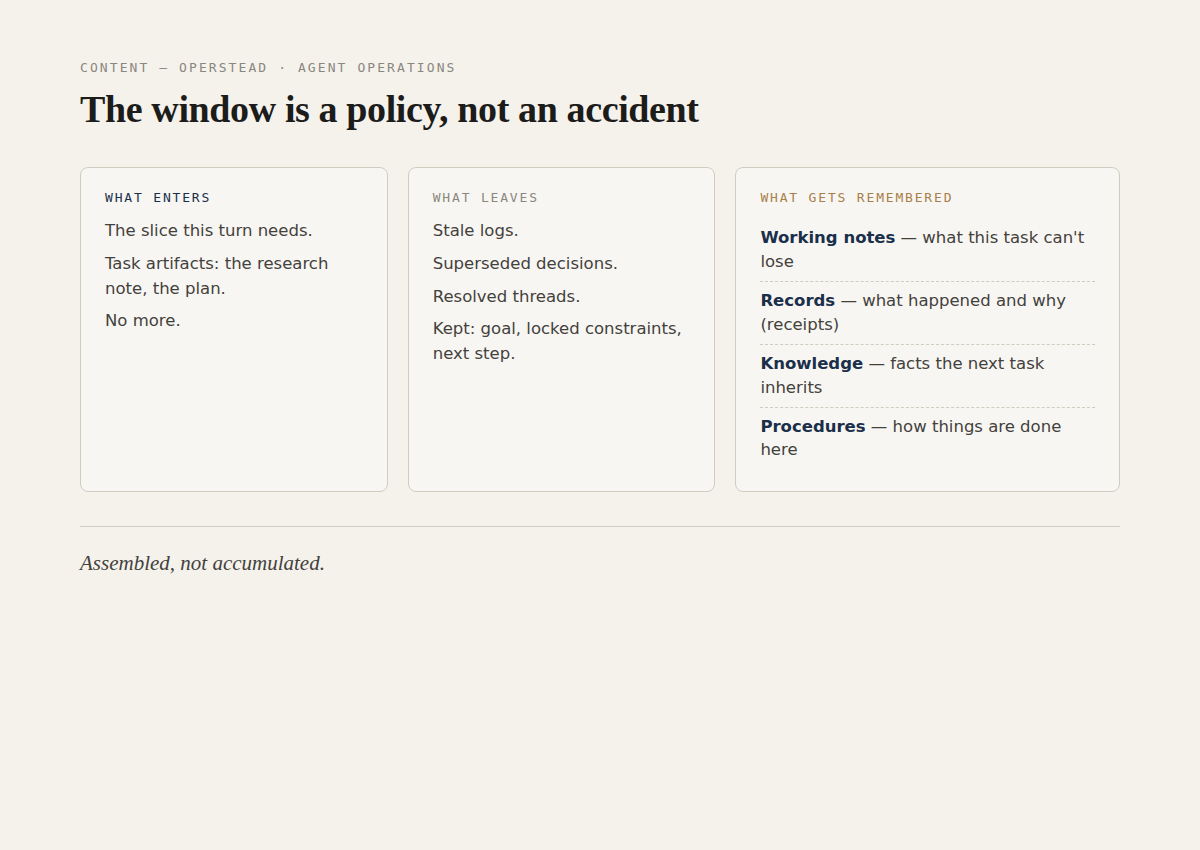
Task: Click the 'Stale logs.' line
Action: (476, 231)
